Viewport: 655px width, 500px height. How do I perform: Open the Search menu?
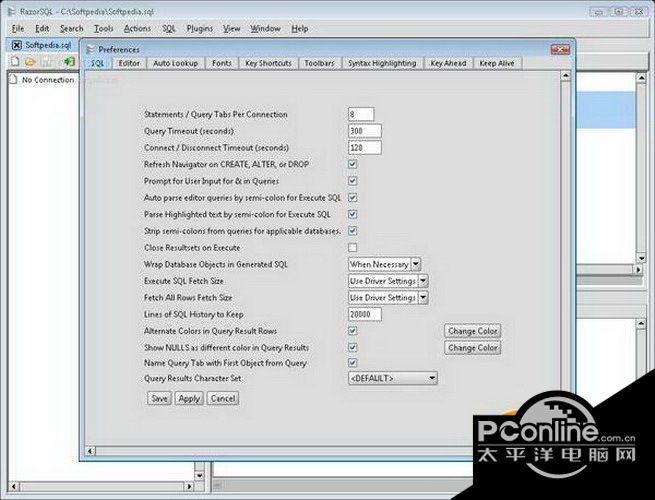pyautogui.click(x=71, y=29)
